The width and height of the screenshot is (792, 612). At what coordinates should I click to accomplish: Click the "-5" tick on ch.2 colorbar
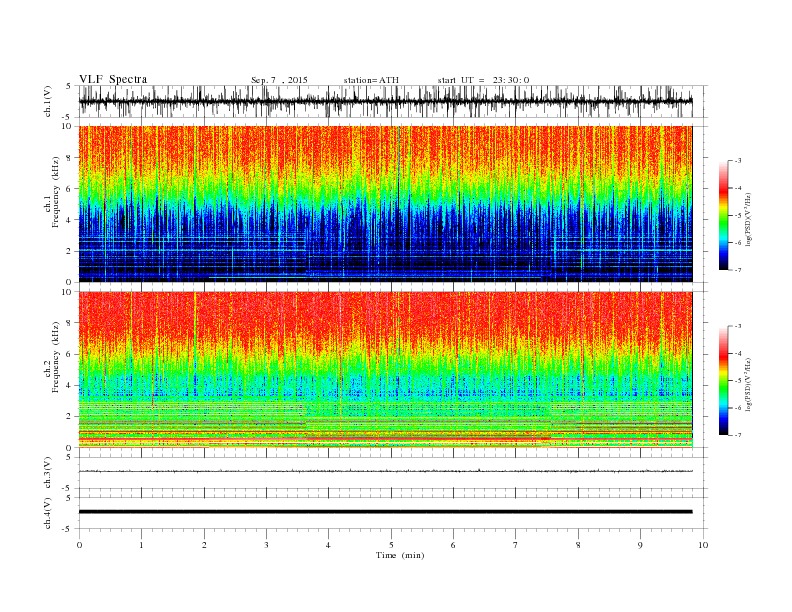(738, 381)
